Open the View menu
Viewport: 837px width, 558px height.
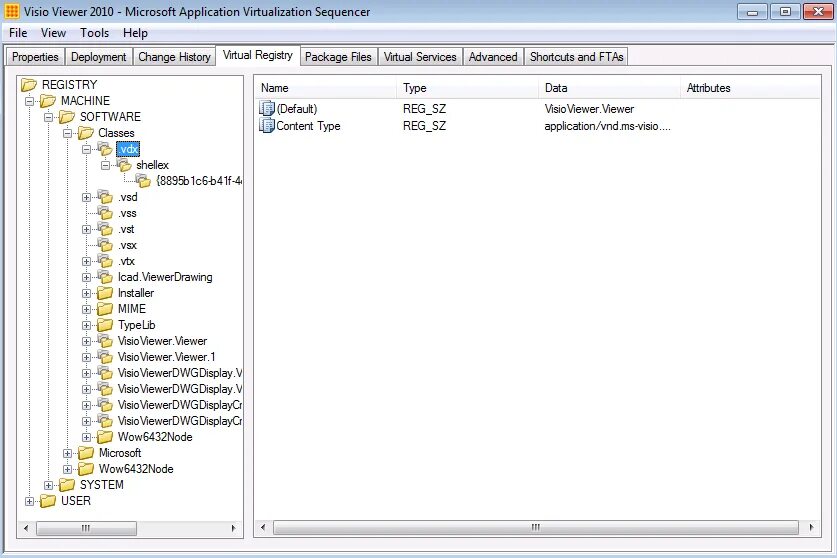click(x=53, y=33)
